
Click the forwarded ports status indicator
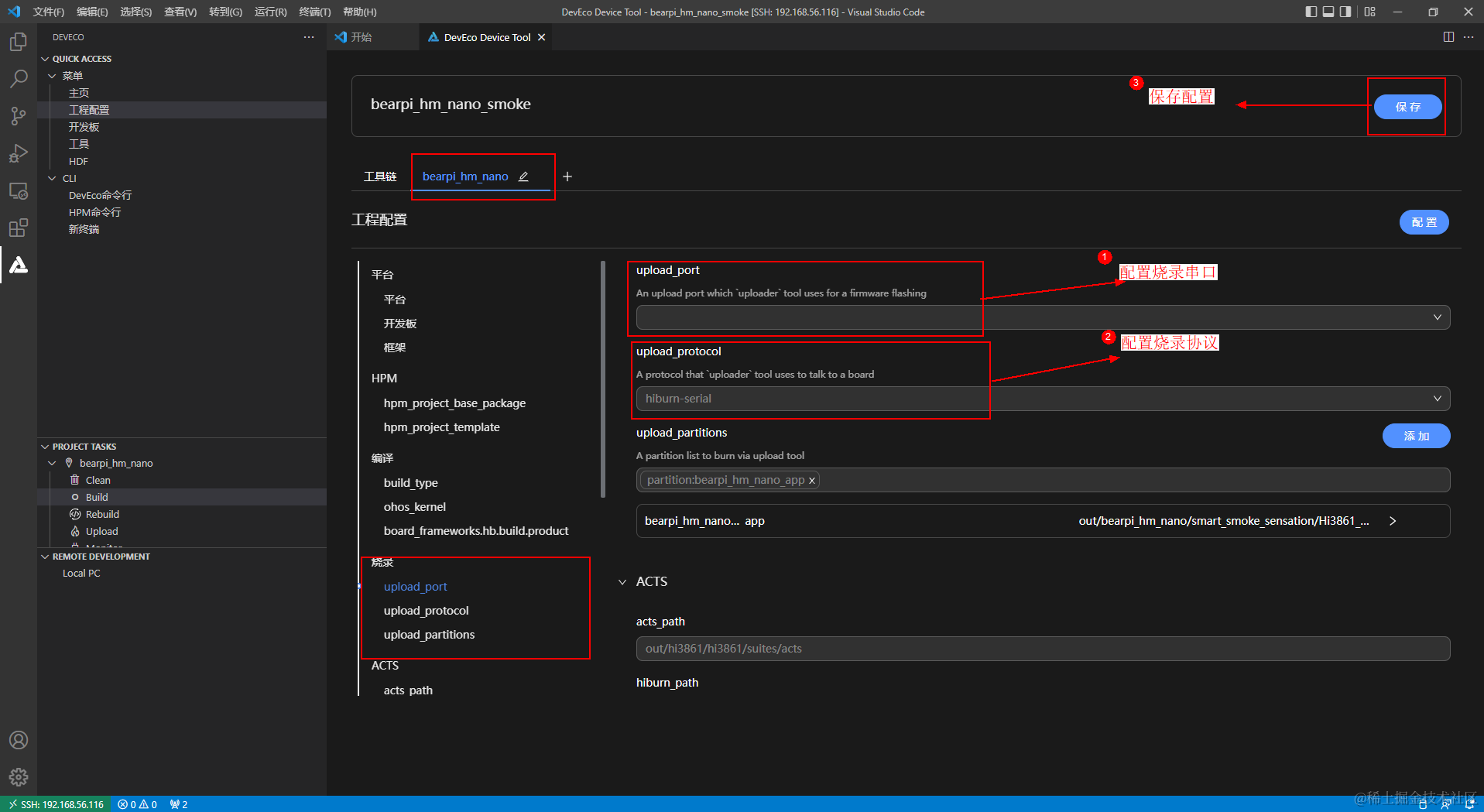tap(179, 804)
